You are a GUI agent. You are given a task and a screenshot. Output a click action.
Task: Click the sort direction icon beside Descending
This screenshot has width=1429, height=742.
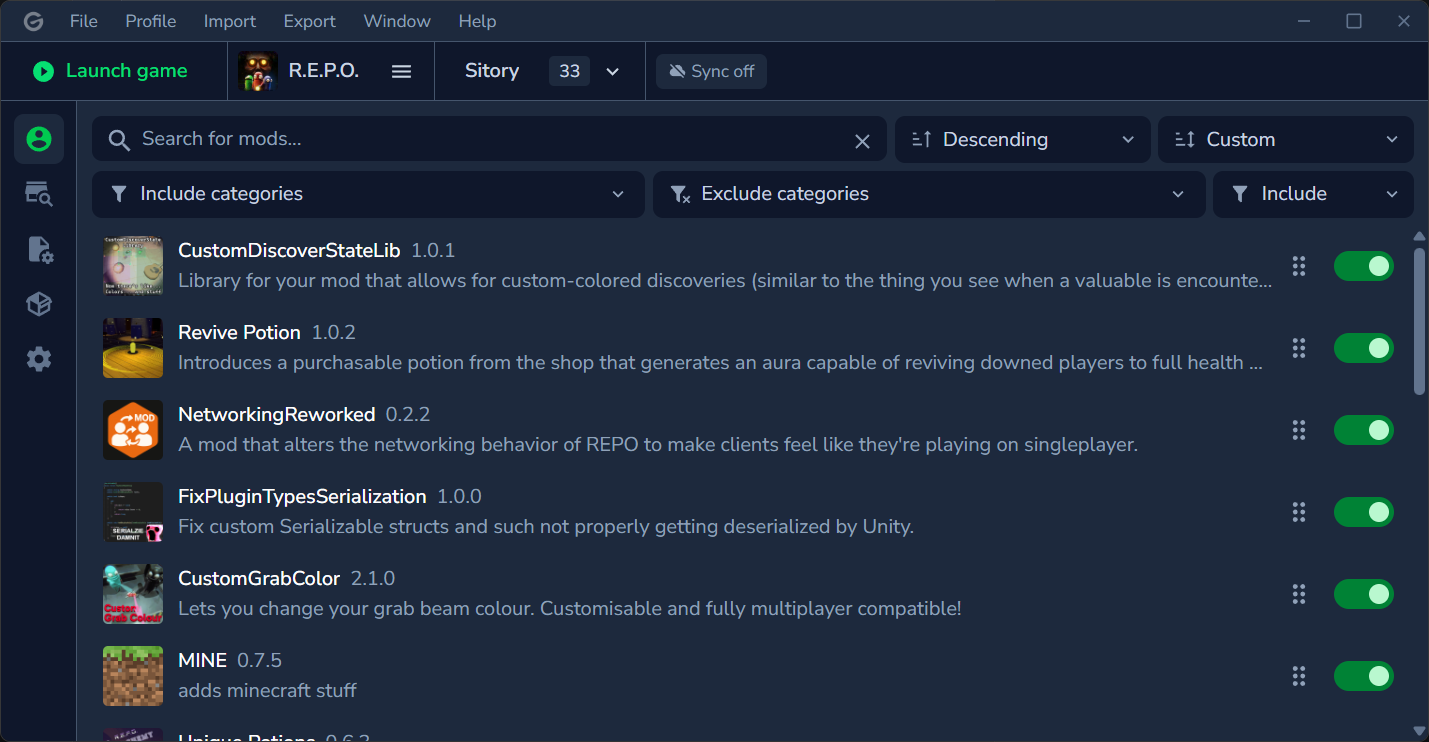click(922, 140)
